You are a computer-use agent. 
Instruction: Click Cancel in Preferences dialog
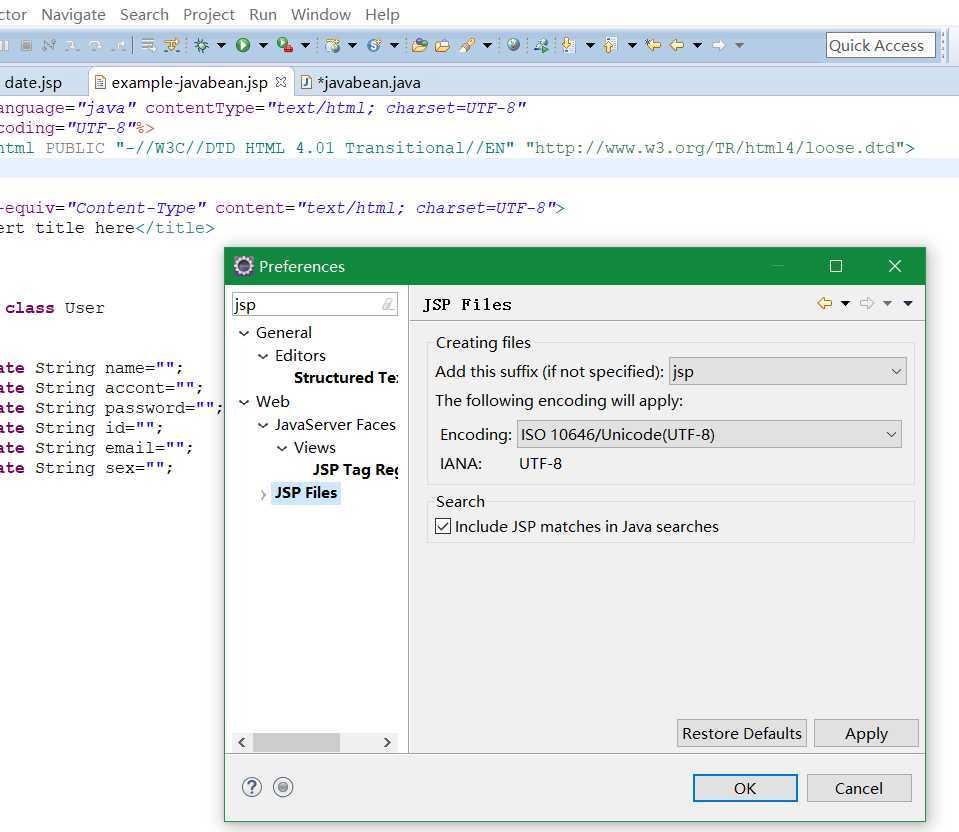(x=859, y=788)
